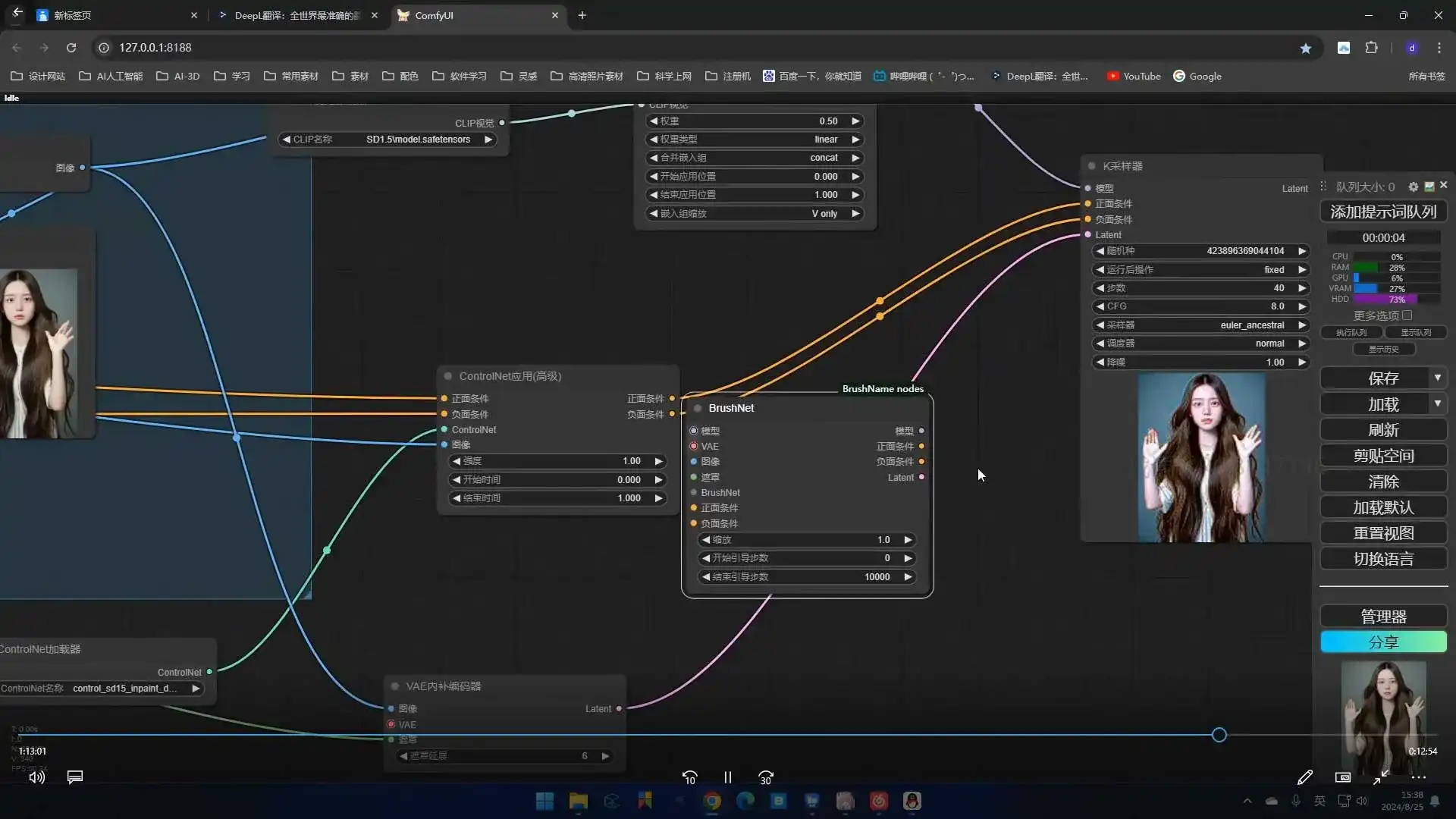The width and height of the screenshot is (1456, 819).
Task: Bookmark page with star icon
Action: [x=1305, y=48]
